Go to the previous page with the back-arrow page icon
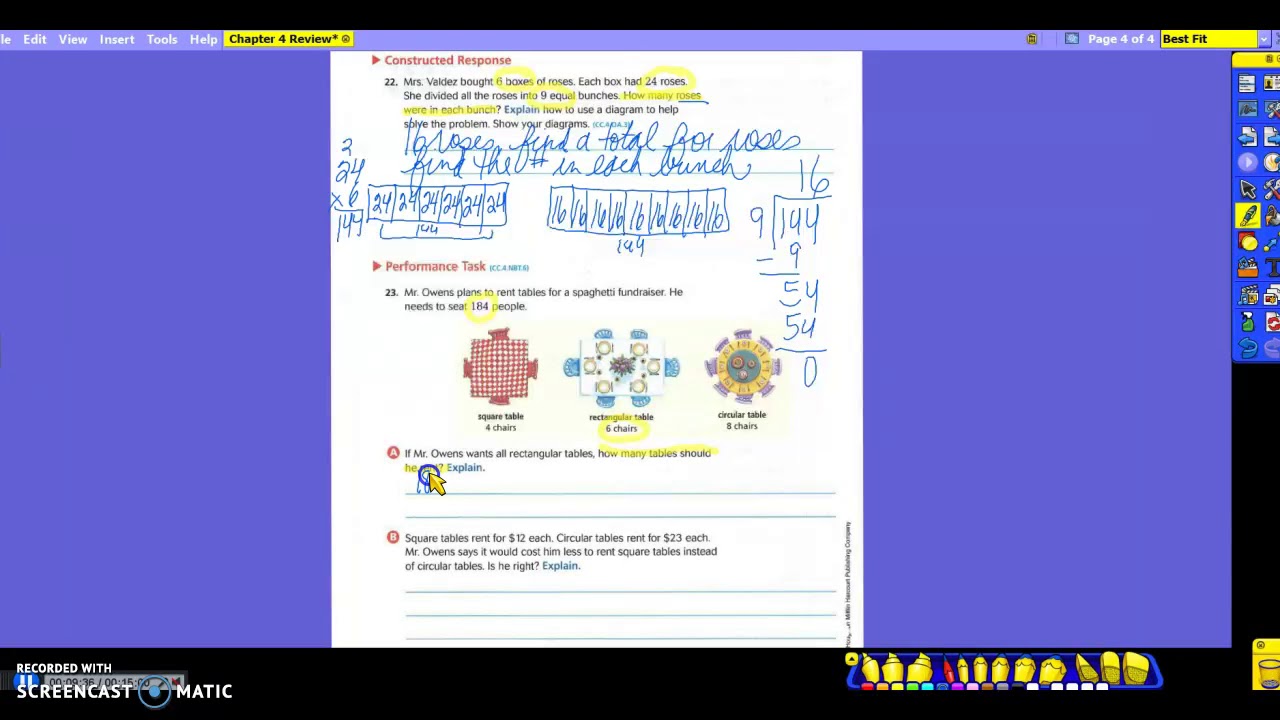Image resolution: width=1280 pixels, height=720 pixels. tap(1247, 136)
